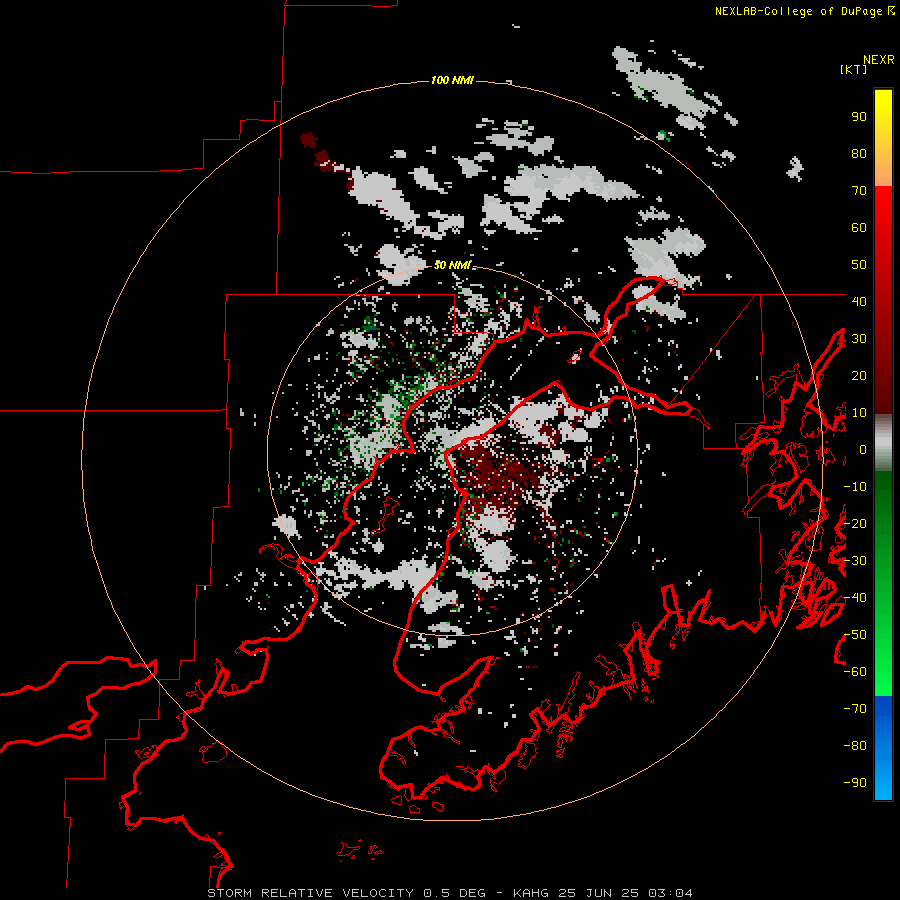
Task: Click the 30 label on the velocity scale
Action: coord(859,339)
